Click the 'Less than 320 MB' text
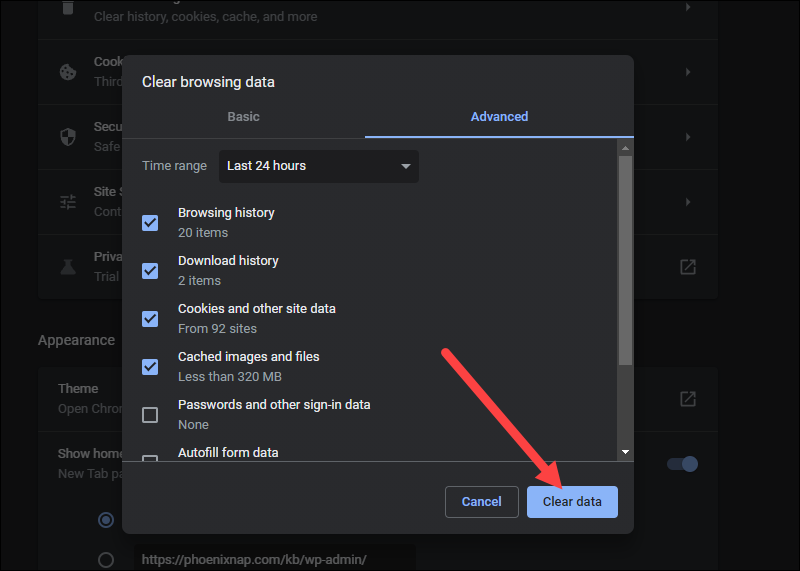The width and height of the screenshot is (800, 571). tap(230, 377)
